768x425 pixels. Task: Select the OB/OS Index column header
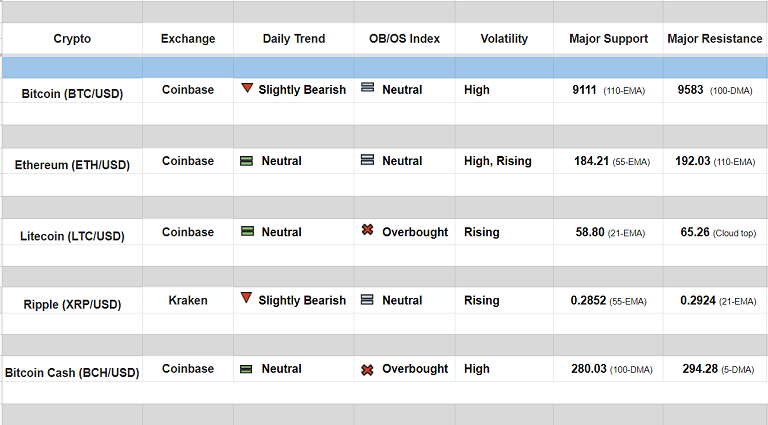[404, 39]
